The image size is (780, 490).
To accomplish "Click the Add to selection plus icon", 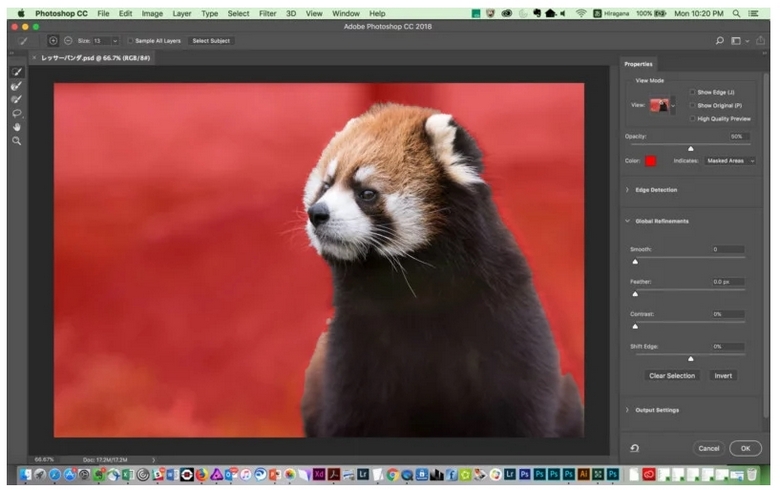I will 53,41.
